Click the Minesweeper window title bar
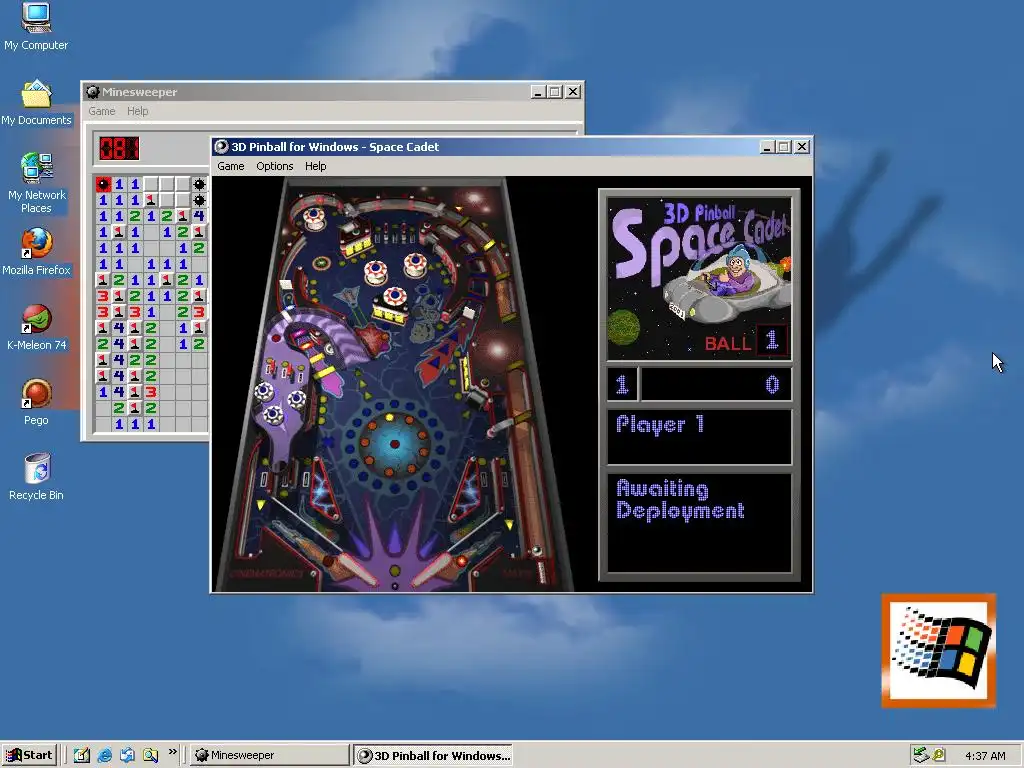Screen dimensions: 1024x768 coord(332,92)
